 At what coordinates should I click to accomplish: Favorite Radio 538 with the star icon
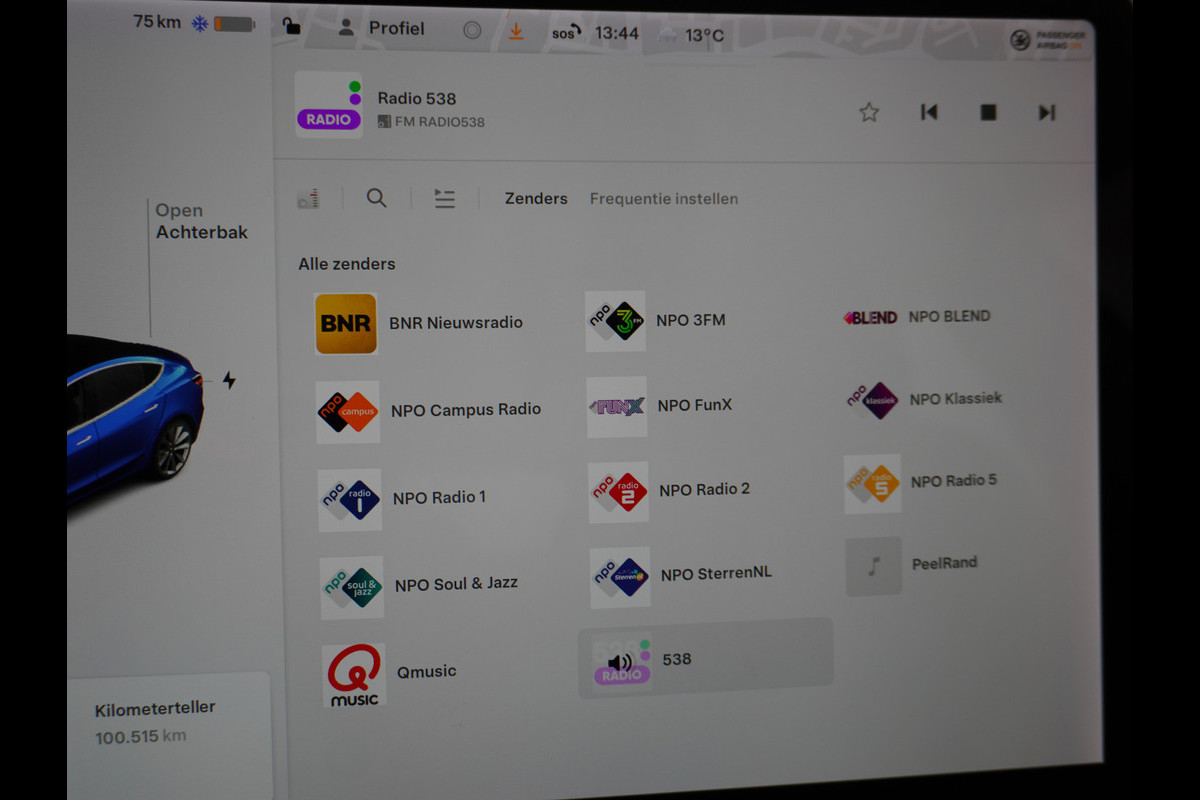tap(869, 112)
